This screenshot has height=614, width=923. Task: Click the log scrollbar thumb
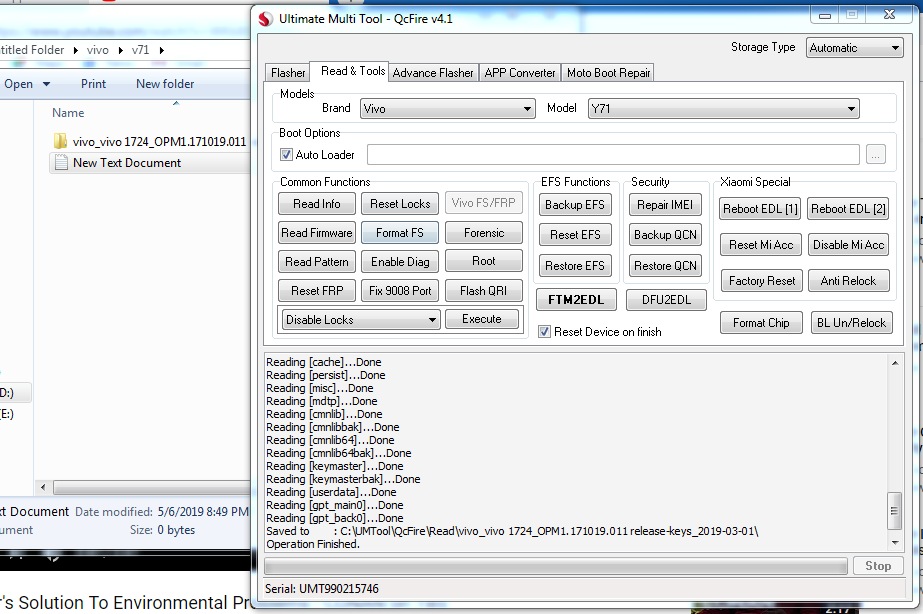coord(895,510)
